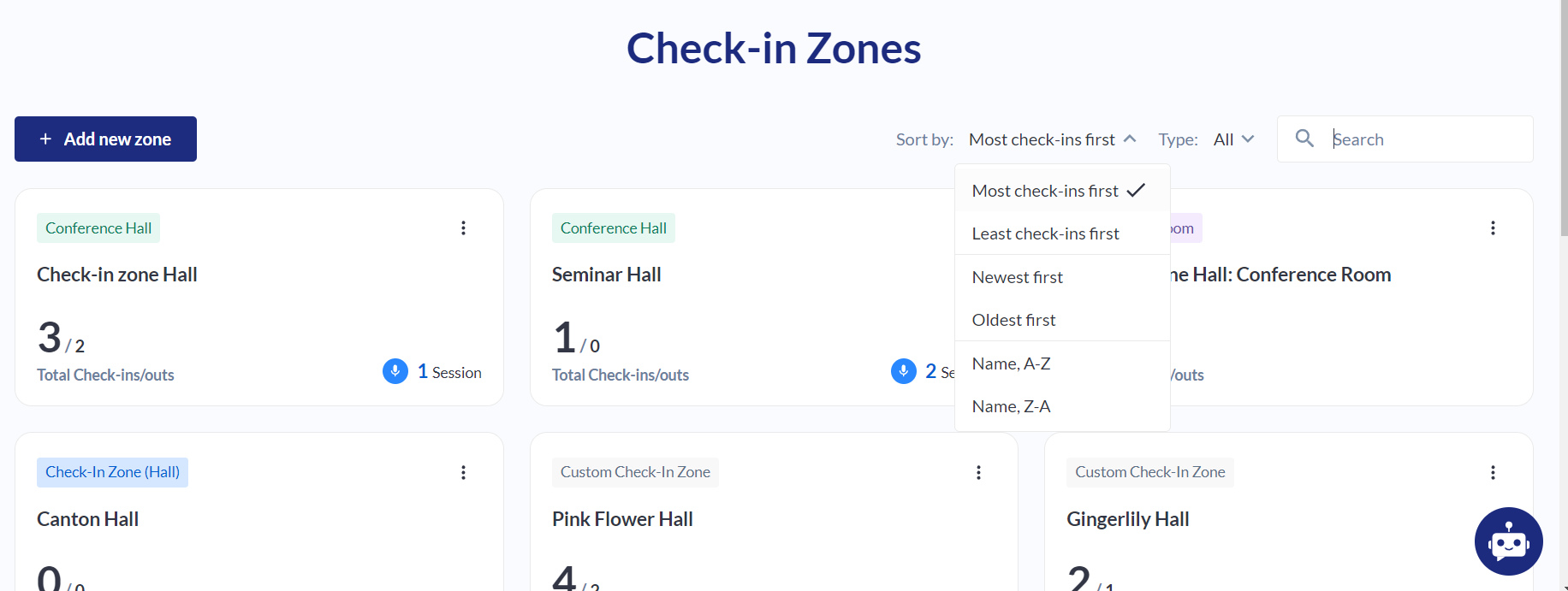Click the search magnifier icon
1568x591 pixels.
tap(1304, 139)
